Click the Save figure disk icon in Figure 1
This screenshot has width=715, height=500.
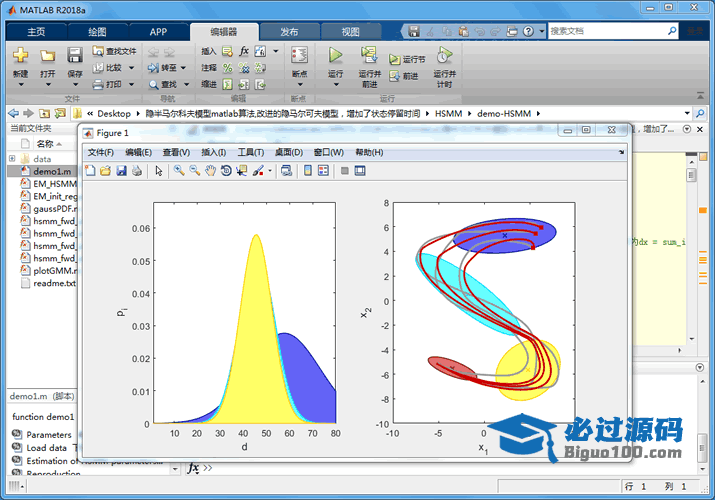pos(121,170)
